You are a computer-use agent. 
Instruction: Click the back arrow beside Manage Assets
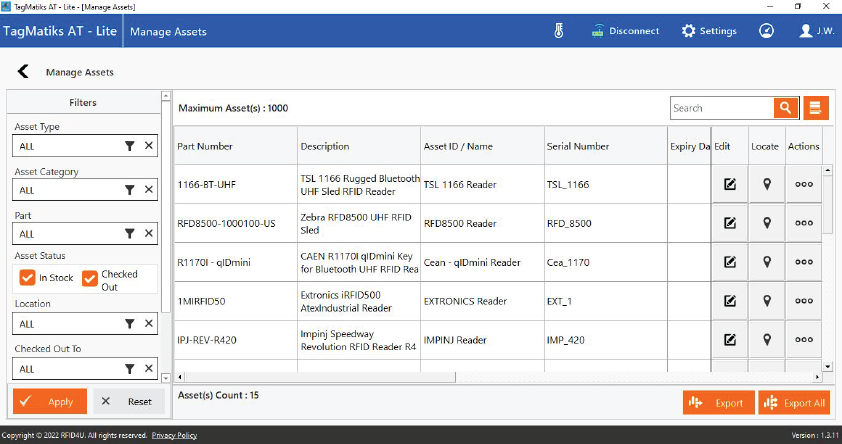pyautogui.click(x=23, y=72)
